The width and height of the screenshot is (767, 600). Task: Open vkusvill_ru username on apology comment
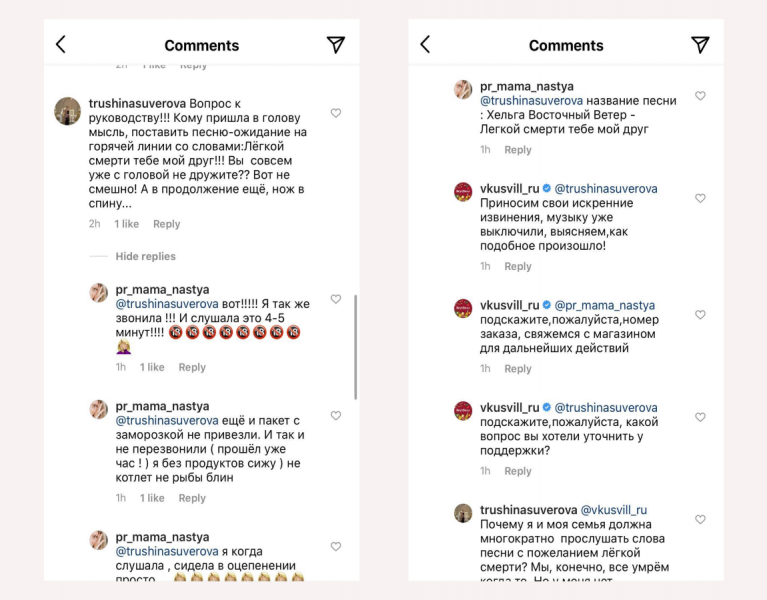[x=509, y=188]
